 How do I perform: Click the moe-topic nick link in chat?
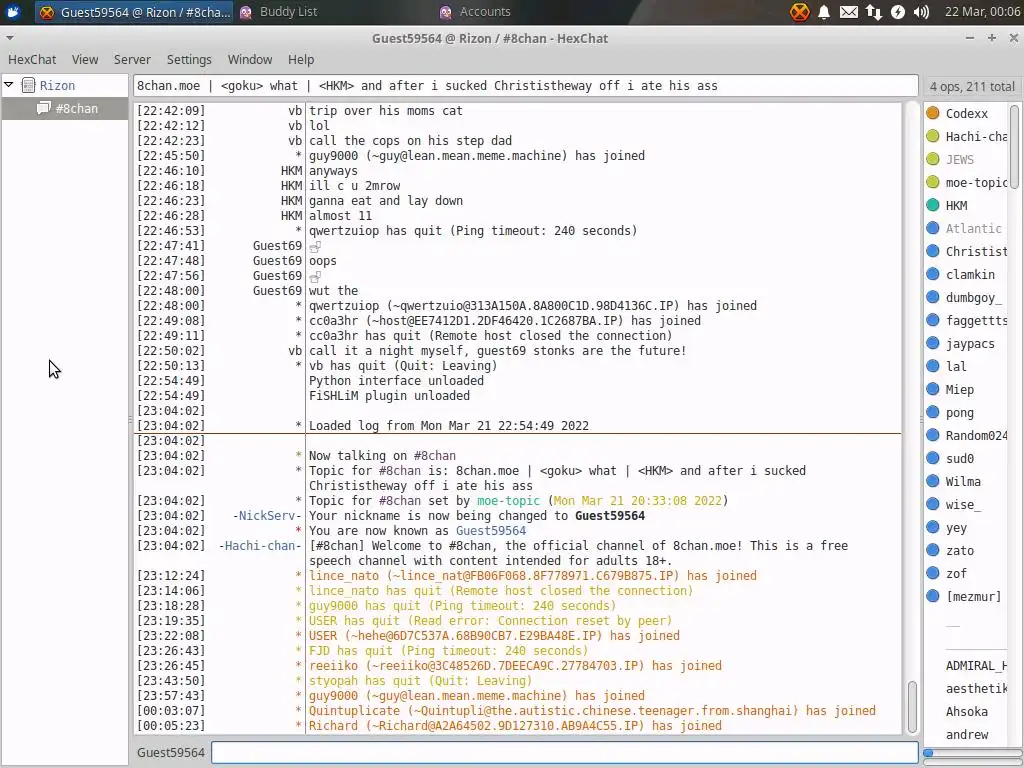[508, 501]
